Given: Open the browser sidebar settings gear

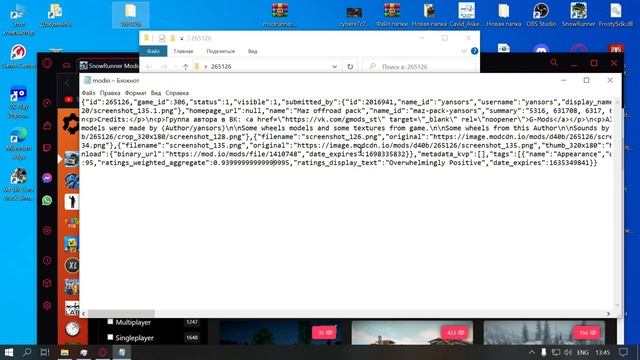Looking at the screenshot, I should point(47,305).
